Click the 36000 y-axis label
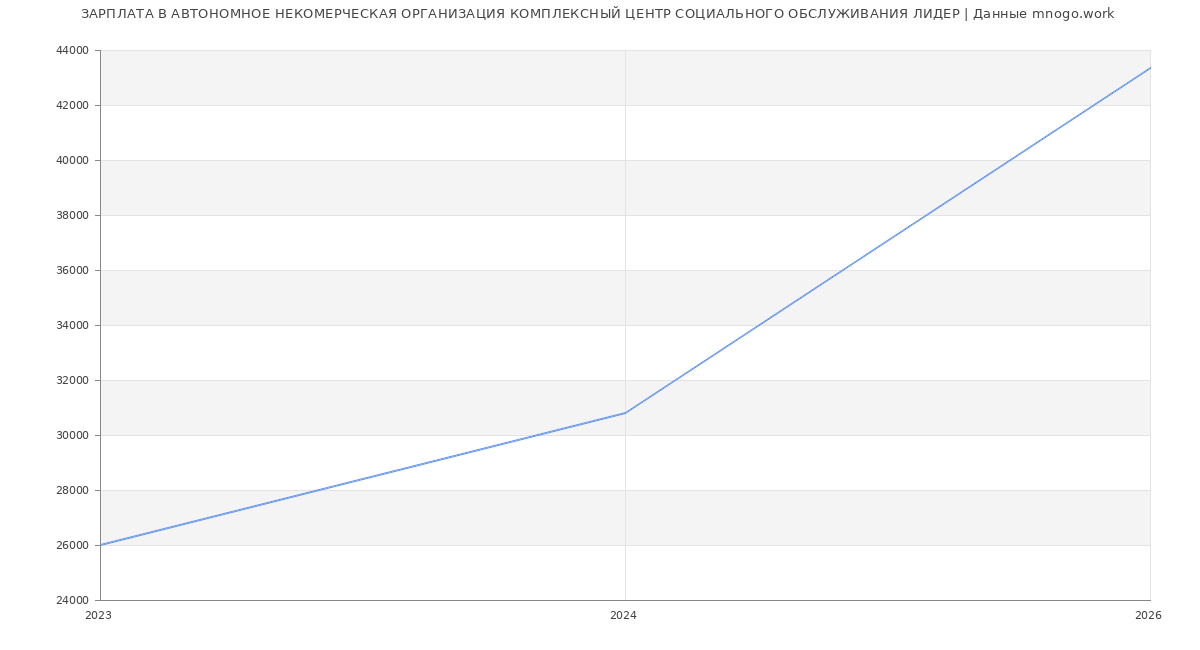This screenshot has width=1200, height=650. (74, 270)
